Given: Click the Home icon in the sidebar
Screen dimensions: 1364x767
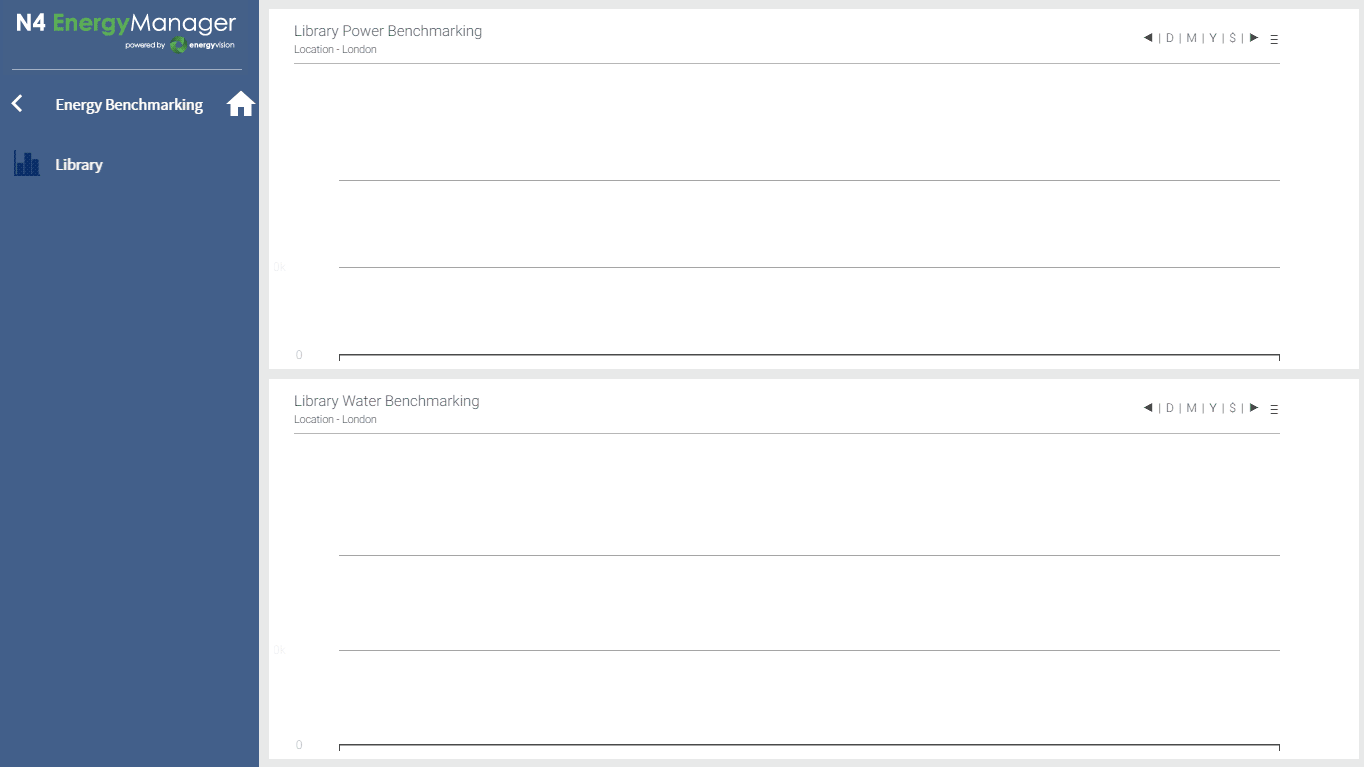Looking at the screenshot, I should pos(241,104).
